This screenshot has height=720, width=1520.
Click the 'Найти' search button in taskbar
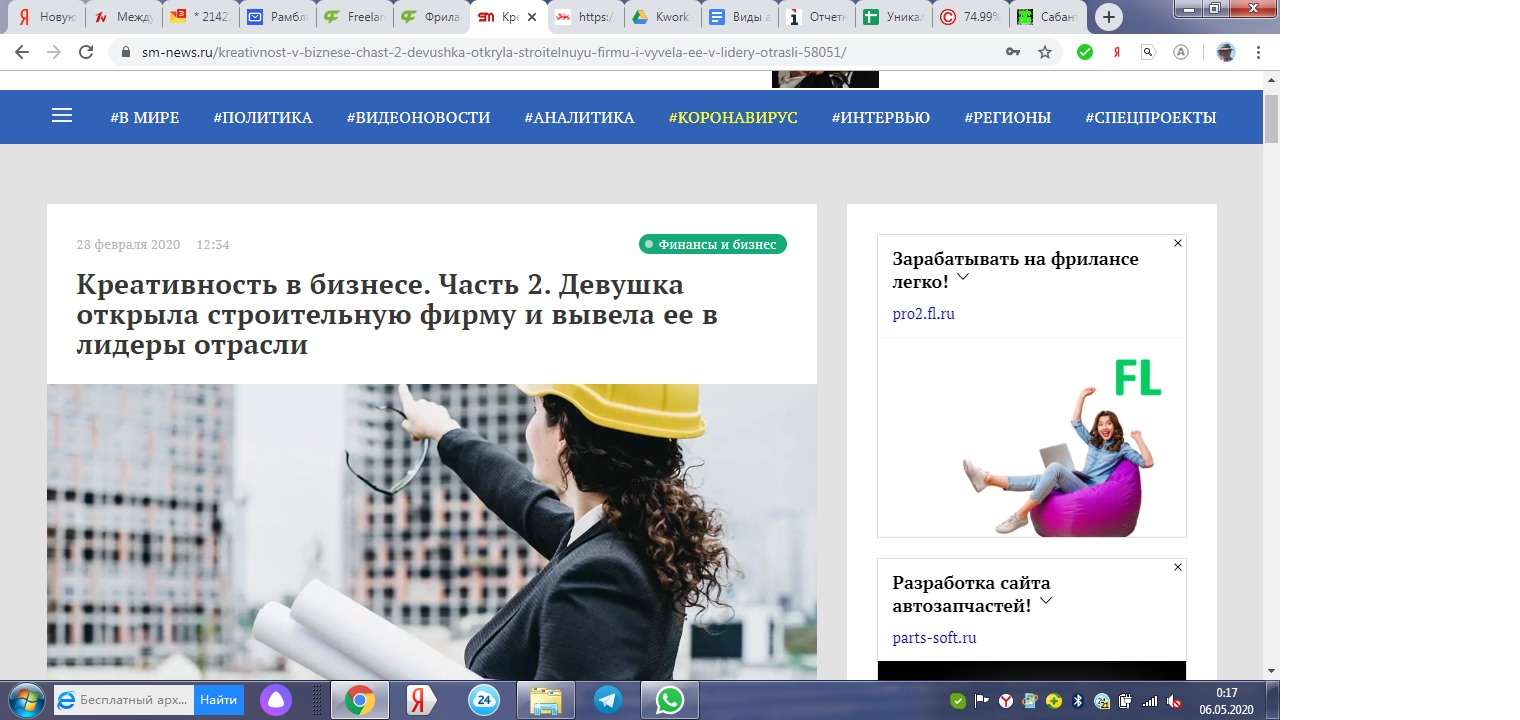click(219, 700)
